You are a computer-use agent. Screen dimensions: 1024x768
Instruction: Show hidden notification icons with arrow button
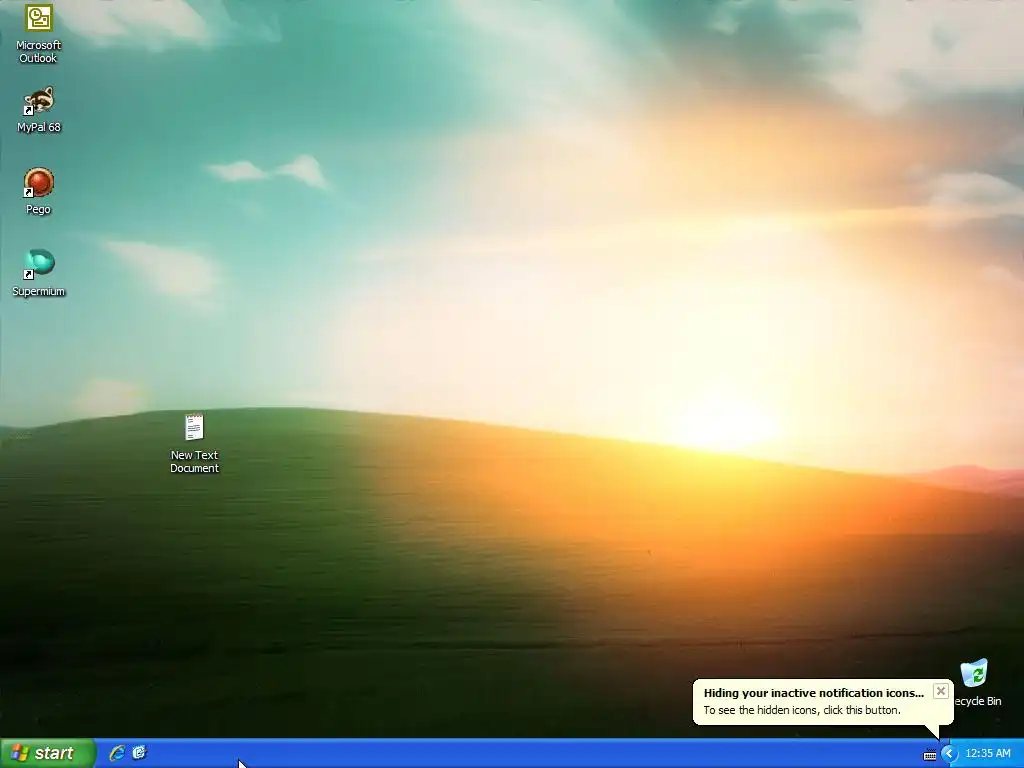point(949,754)
